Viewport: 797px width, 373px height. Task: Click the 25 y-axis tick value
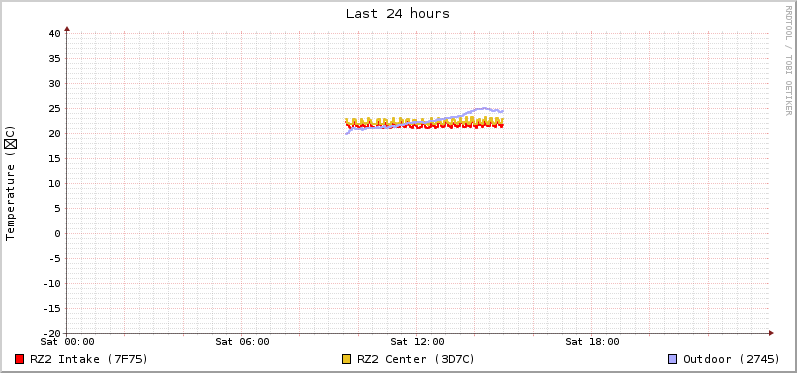point(55,108)
